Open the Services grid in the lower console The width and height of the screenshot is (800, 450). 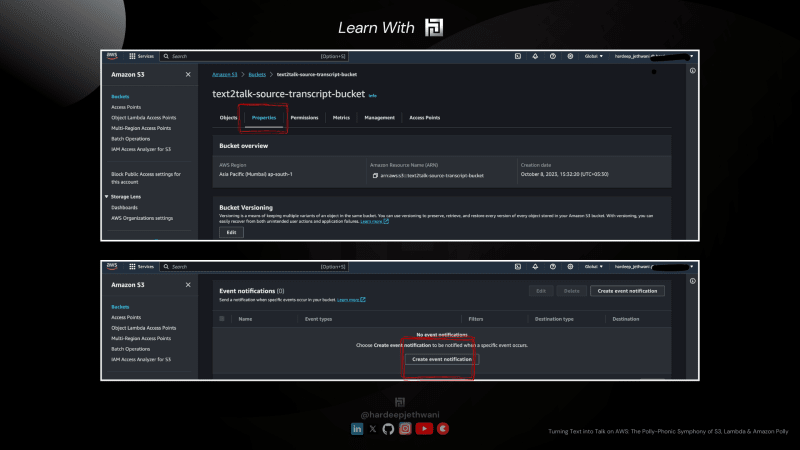point(141,266)
